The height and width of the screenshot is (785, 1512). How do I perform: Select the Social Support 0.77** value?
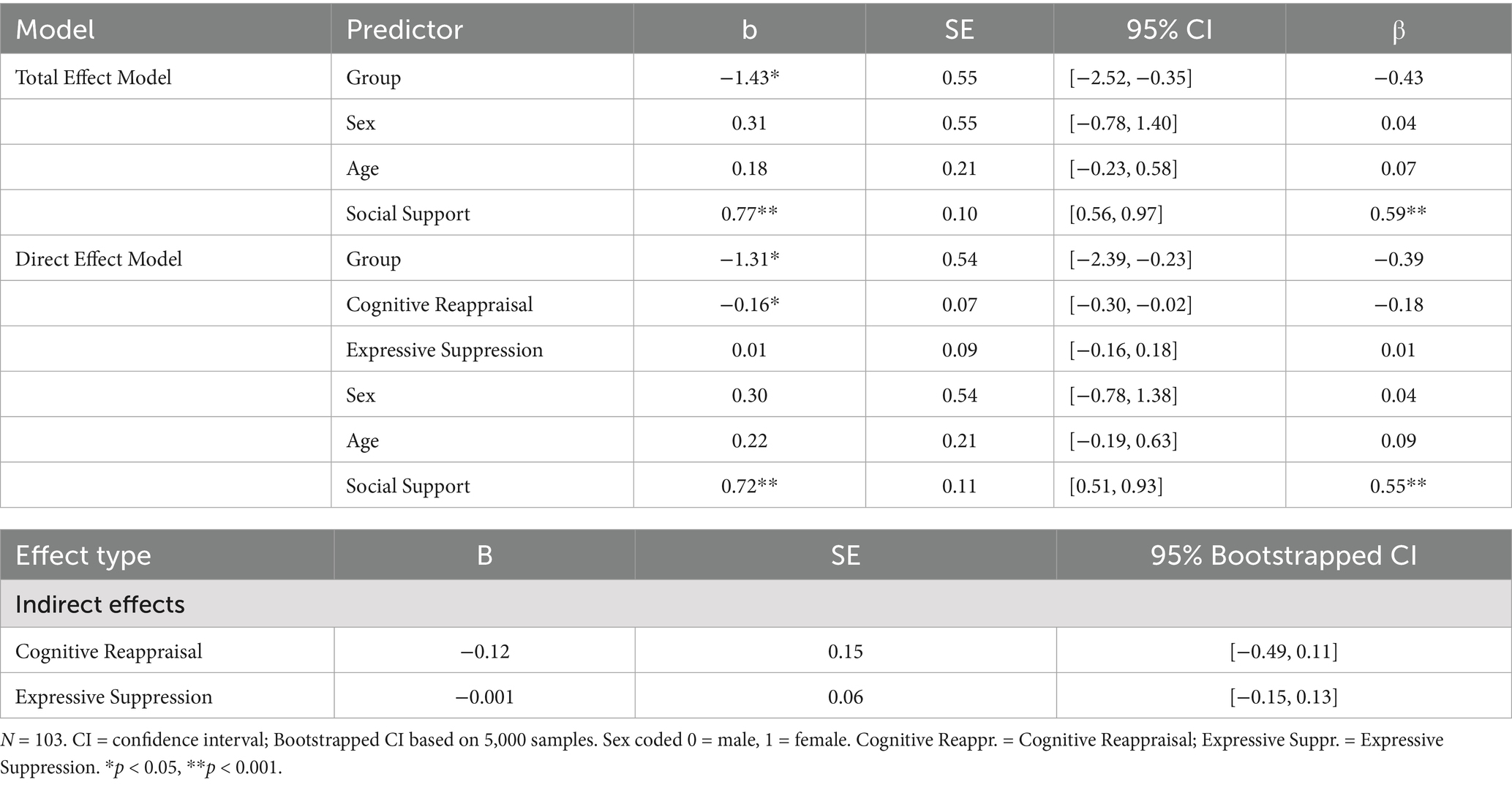tap(749, 213)
